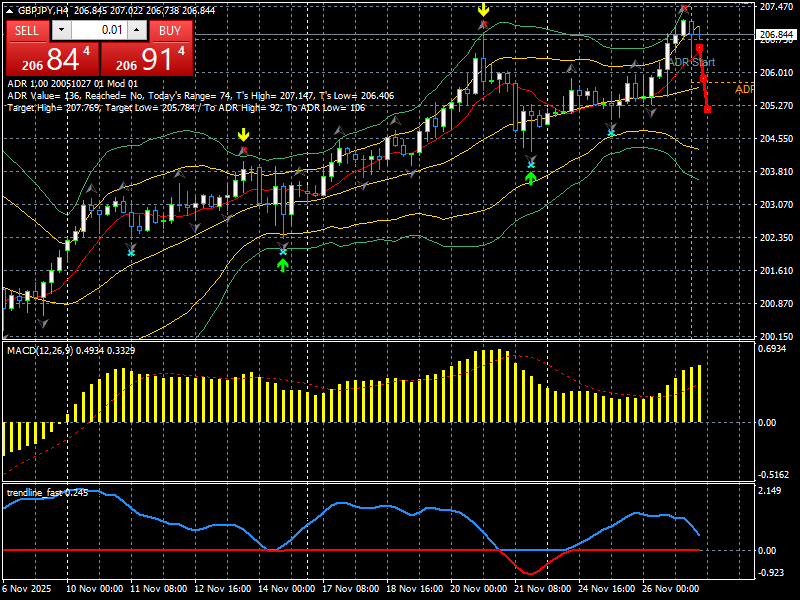Click the 200.150 price axis label
The image size is (800, 600).
click(x=777, y=337)
